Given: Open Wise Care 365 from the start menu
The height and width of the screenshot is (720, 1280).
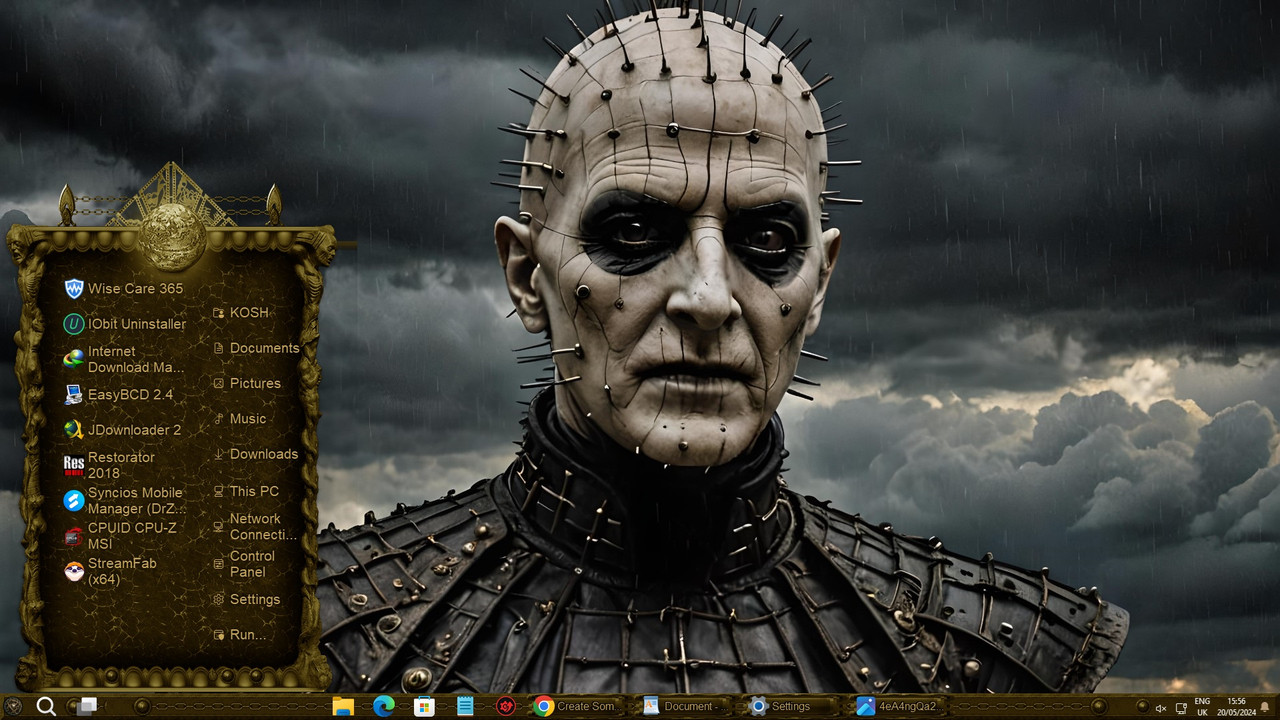Looking at the screenshot, I should point(124,289).
